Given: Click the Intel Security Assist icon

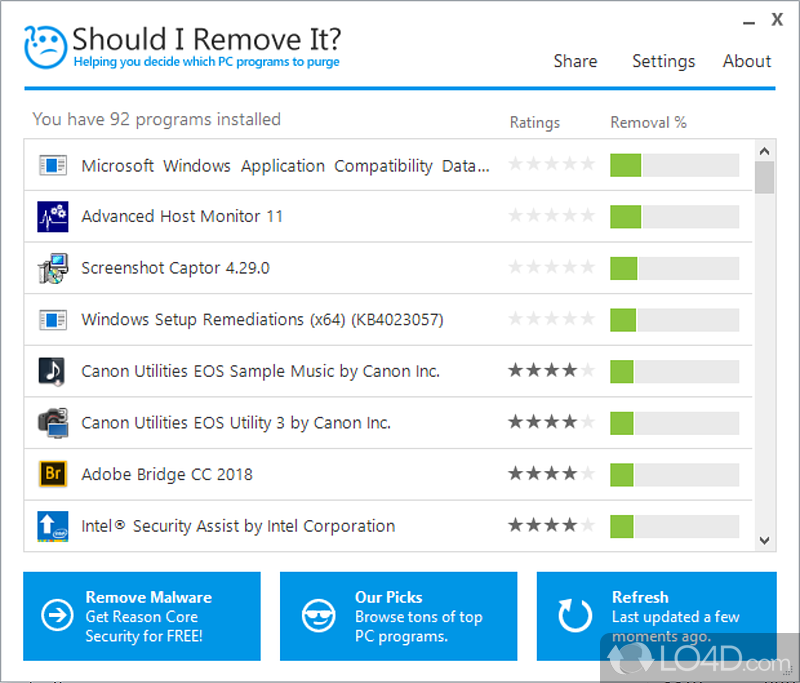Looking at the screenshot, I should [x=53, y=526].
